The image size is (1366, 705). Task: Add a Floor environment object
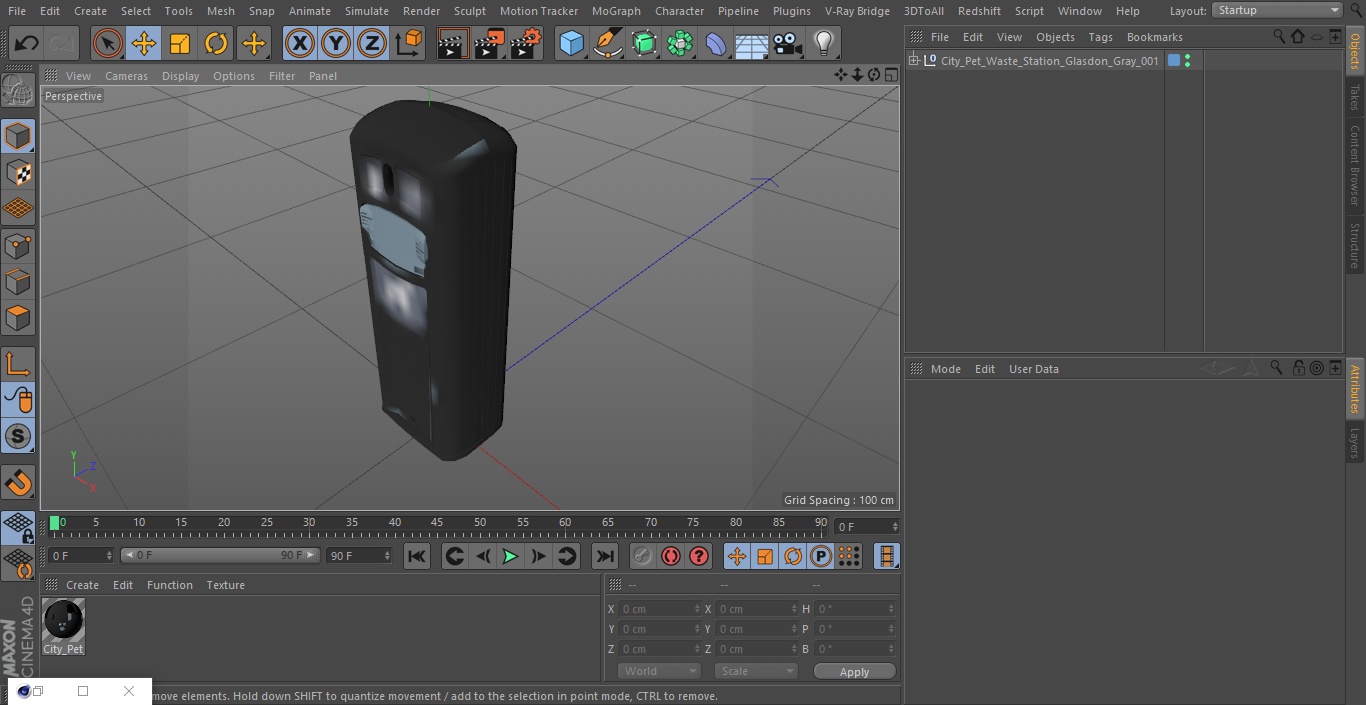pos(752,43)
